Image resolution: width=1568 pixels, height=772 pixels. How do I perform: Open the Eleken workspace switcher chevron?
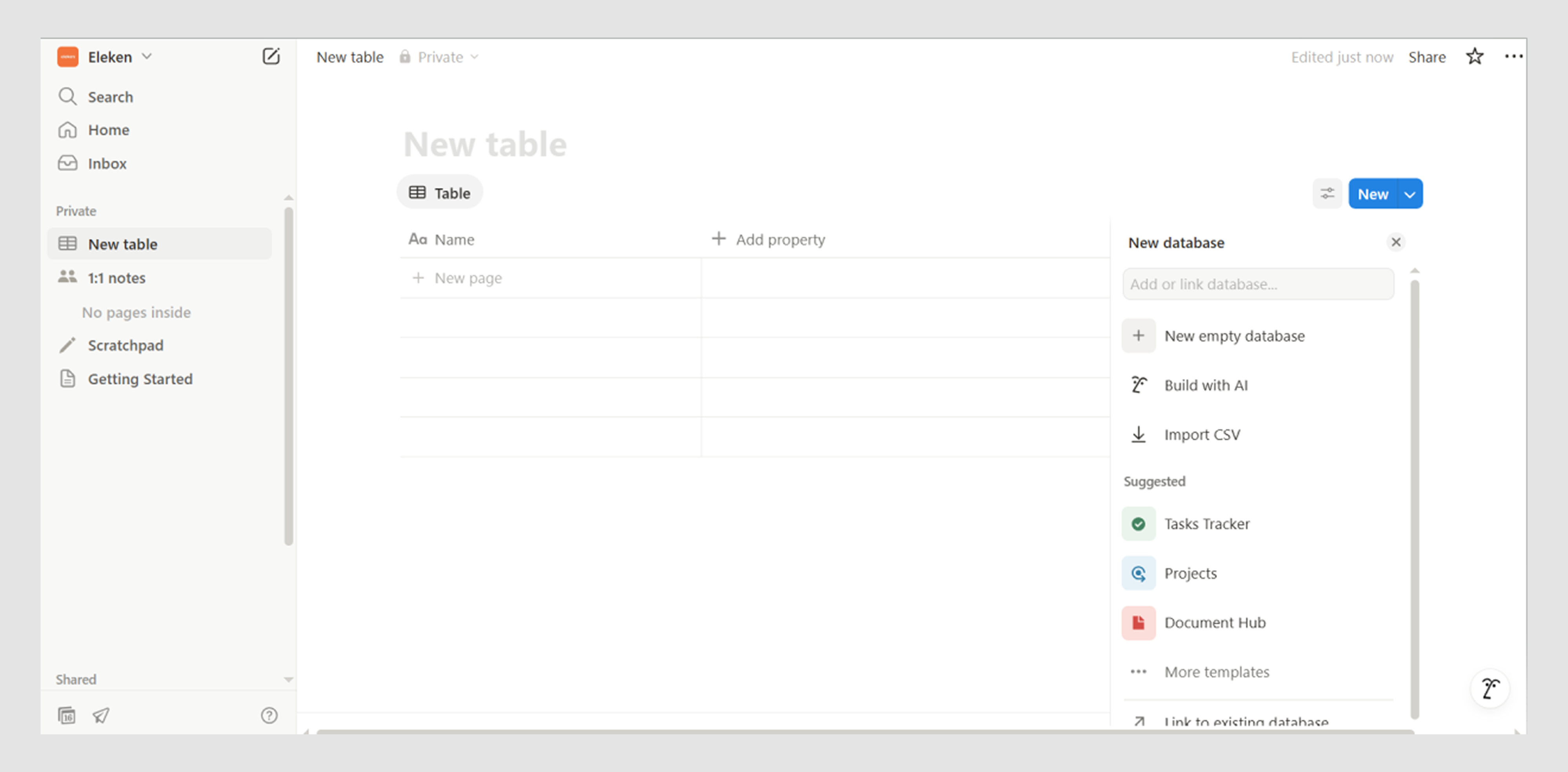click(x=147, y=56)
